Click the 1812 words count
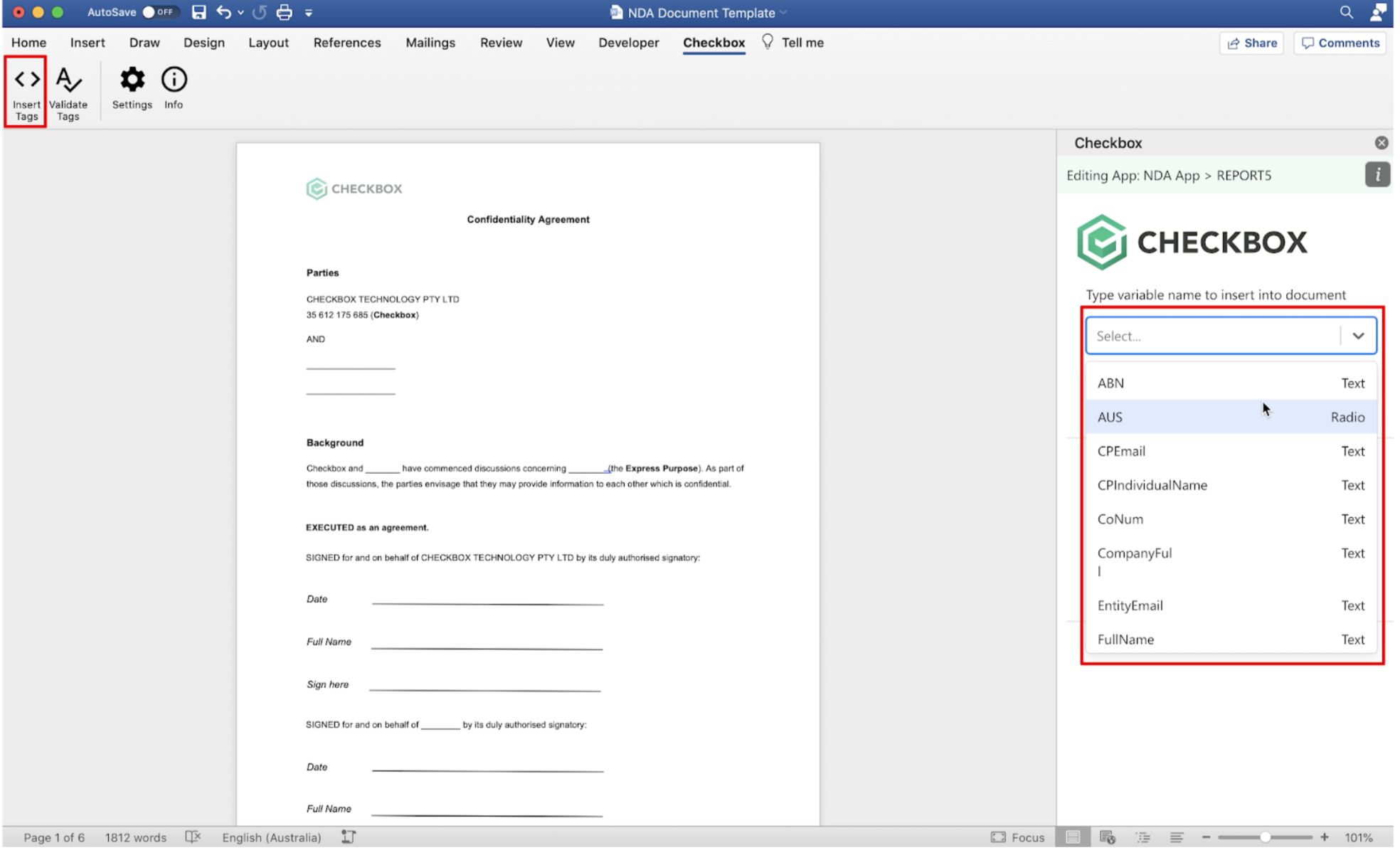 pos(135,838)
